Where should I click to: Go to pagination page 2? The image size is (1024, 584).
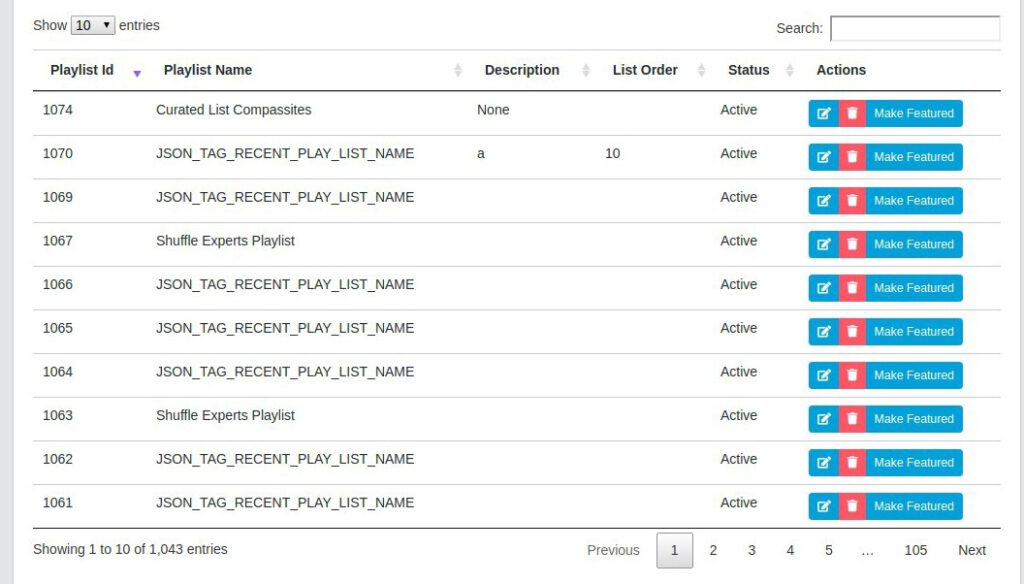(713, 550)
